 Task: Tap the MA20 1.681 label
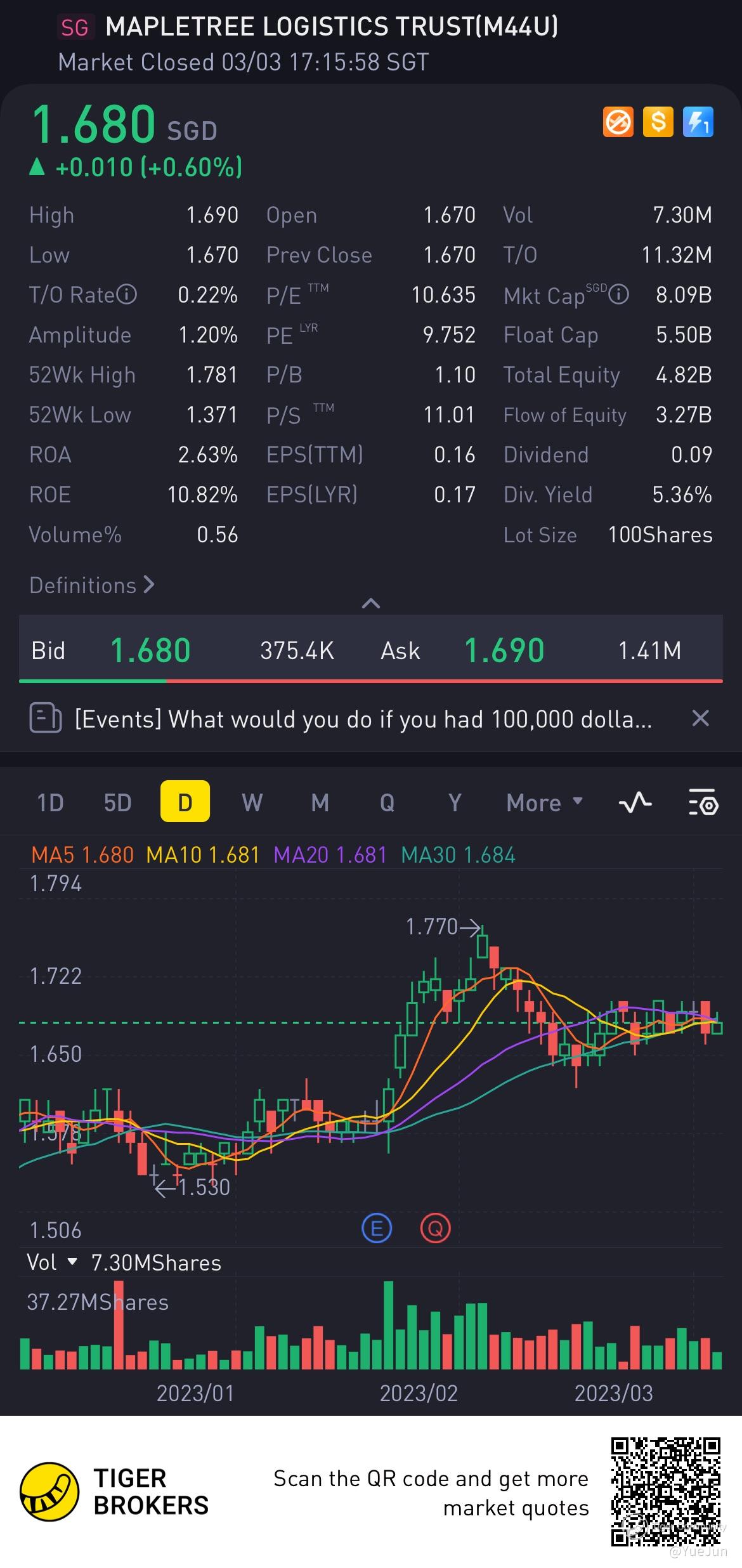[330, 854]
